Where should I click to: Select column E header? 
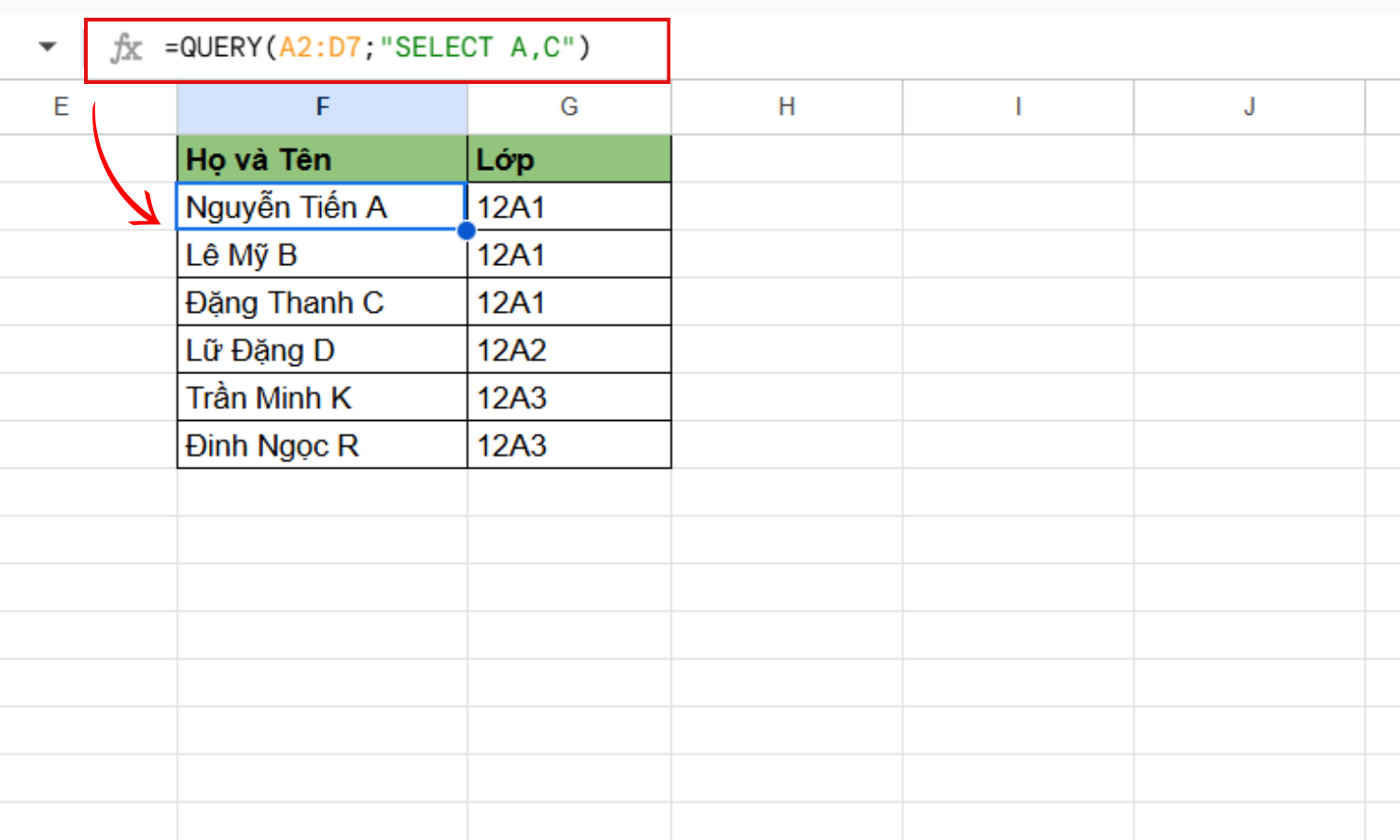pos(62,107)
